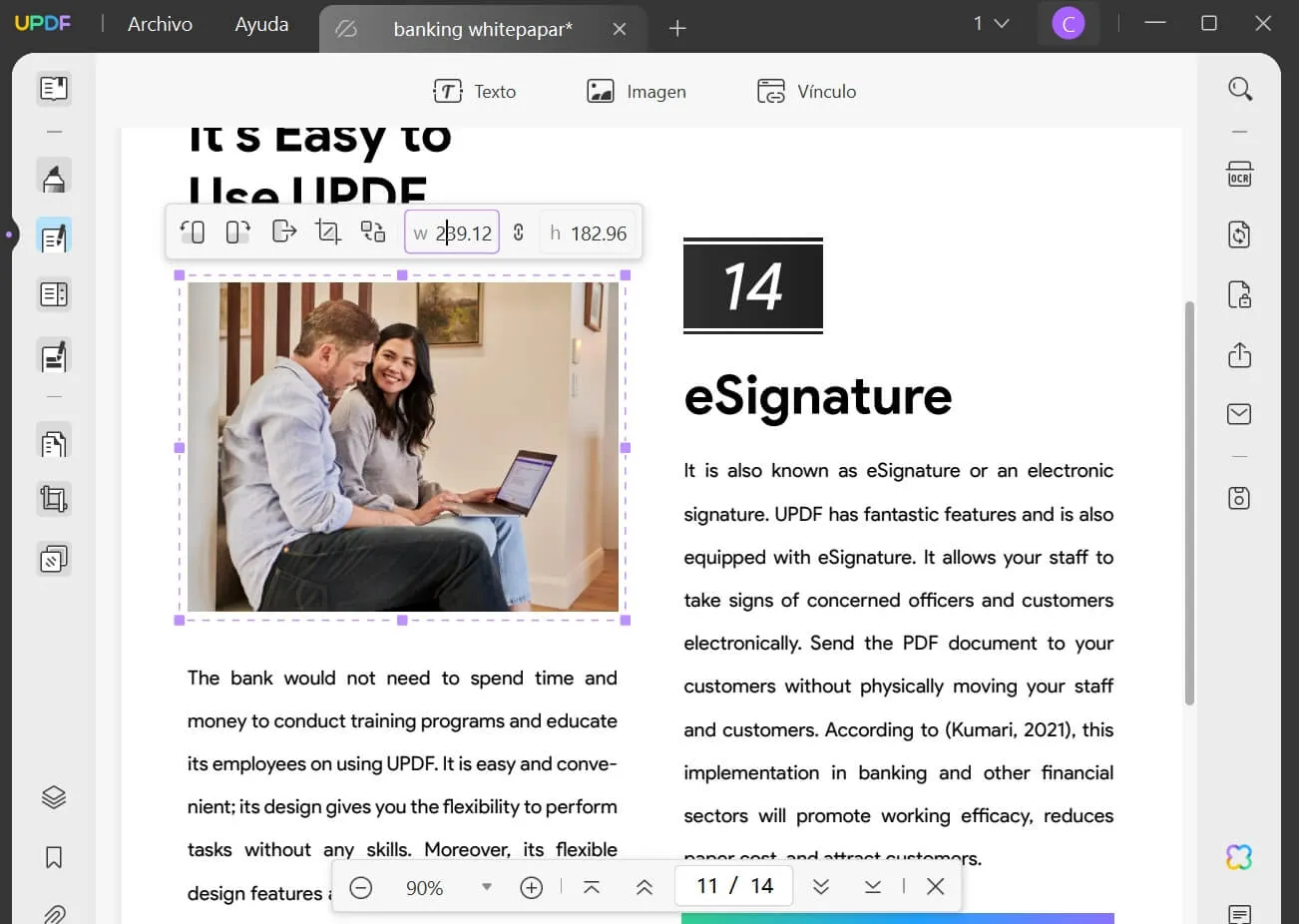Open the Prepare Form tool in sidebar
This screenshot has height=924, width=1299.
tap(54, 295)
